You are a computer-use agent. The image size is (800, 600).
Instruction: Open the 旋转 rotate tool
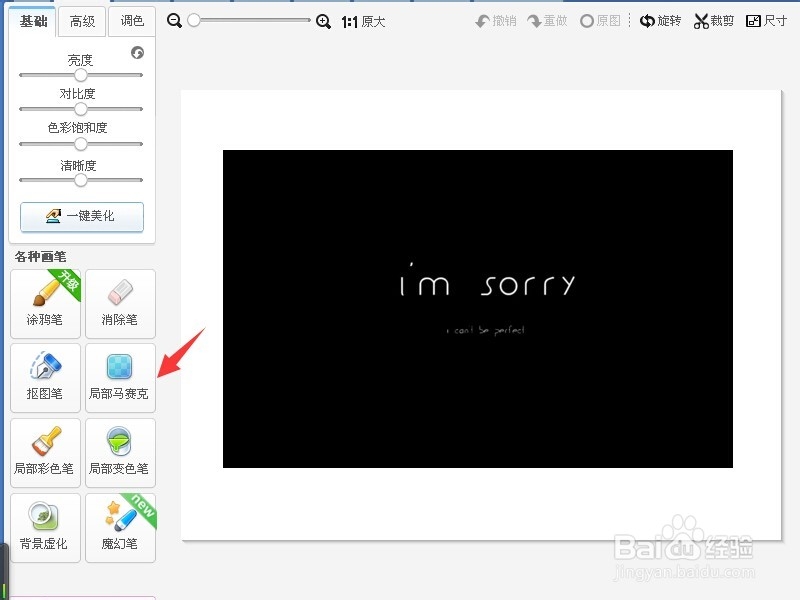point(661,21)
